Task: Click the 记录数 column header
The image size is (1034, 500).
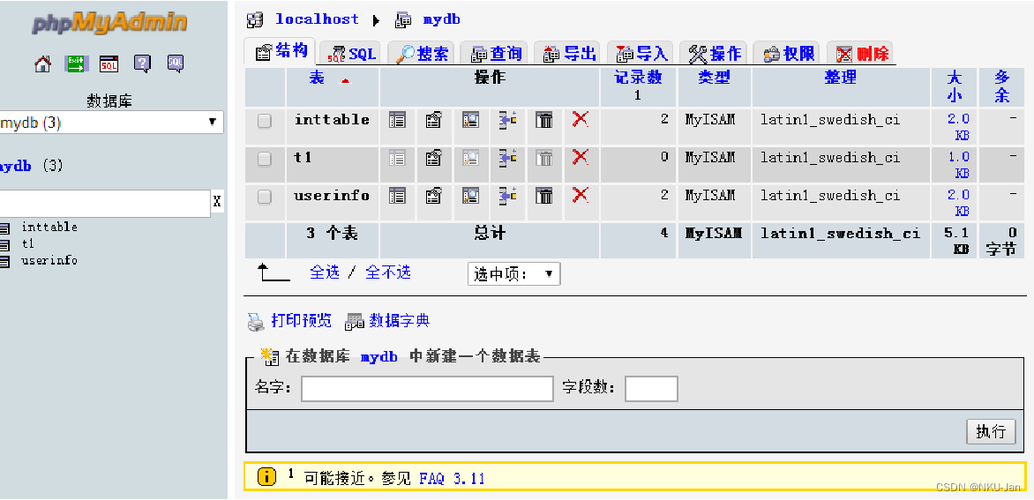Action: pyautogui.click(x=638, y=78)
